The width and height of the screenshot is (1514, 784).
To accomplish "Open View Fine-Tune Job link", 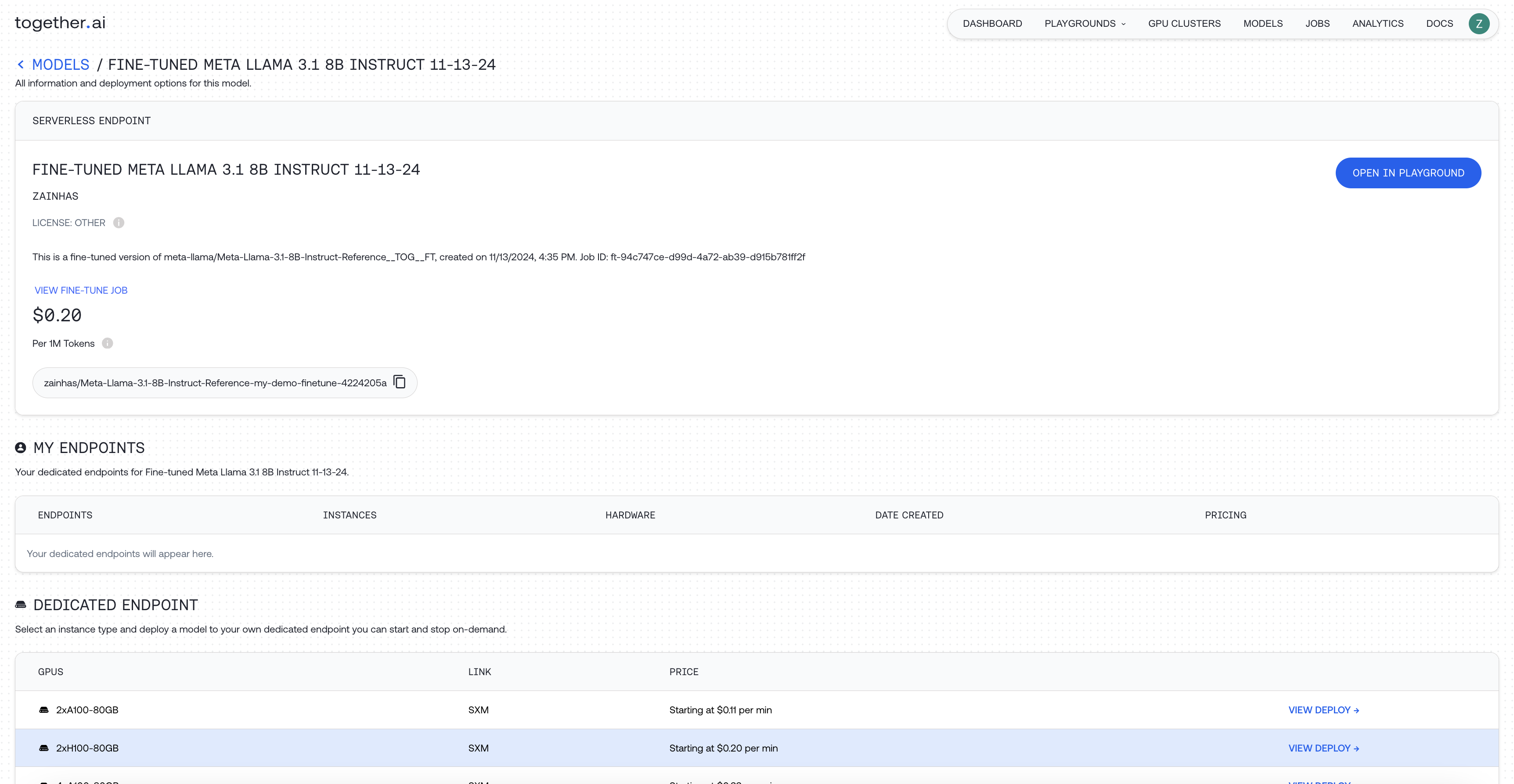I will pyautogui.click(x=81, y=290).
